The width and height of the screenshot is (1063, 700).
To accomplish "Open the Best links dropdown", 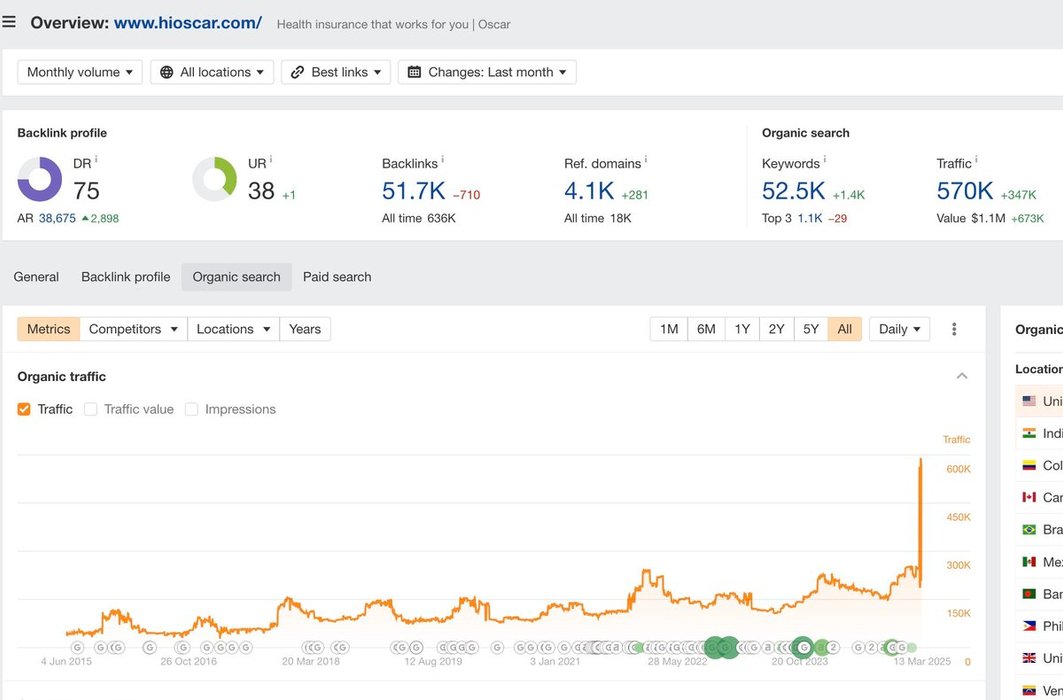I will (x=336, y=73).
